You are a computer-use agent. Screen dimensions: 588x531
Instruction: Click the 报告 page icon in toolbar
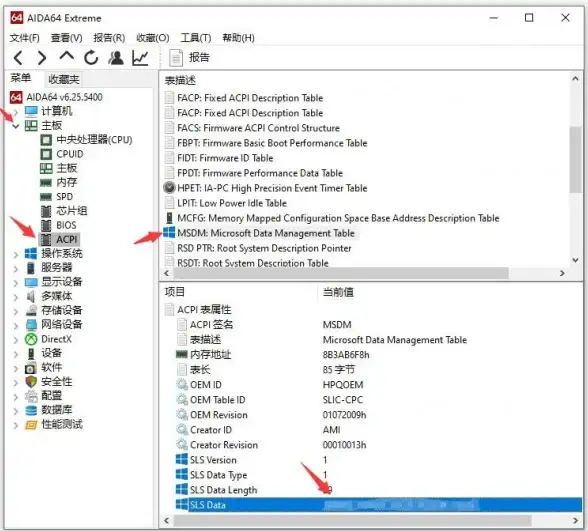coord(176,58)
